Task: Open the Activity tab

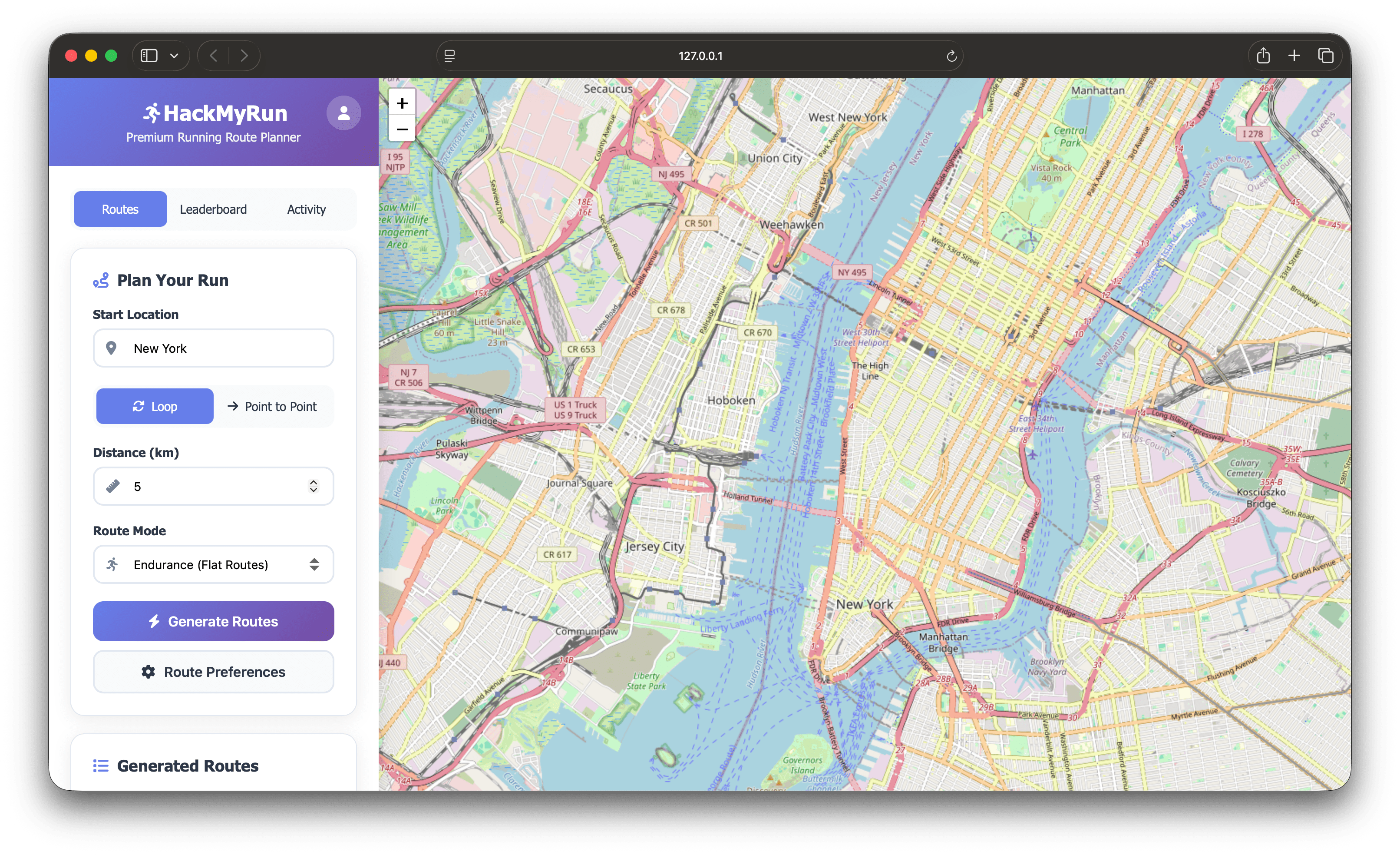Action: (306, 209)
